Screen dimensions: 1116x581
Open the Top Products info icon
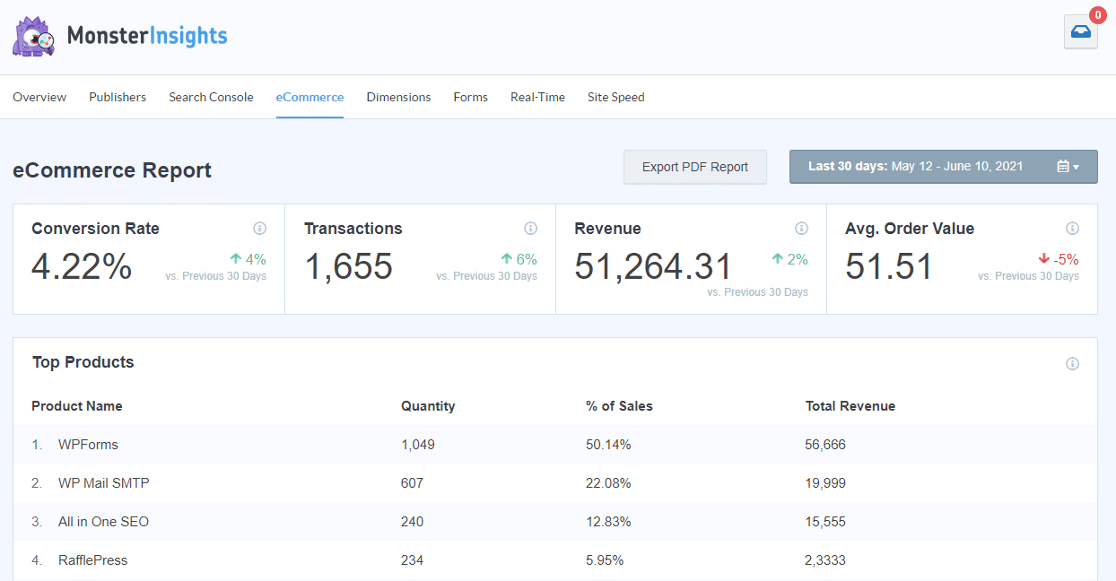pyautogui.click(x=1072, y=362)
